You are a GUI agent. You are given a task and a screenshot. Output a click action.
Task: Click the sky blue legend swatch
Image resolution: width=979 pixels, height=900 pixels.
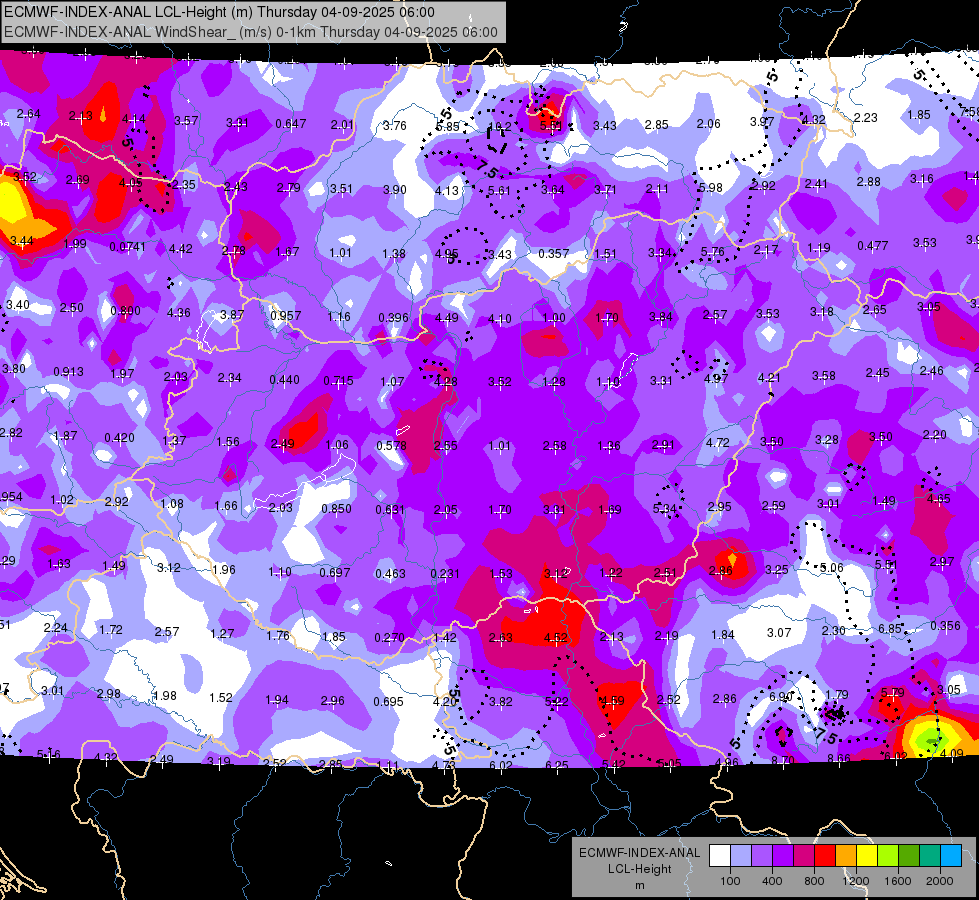pyautogui.click(x=952, y=856)
